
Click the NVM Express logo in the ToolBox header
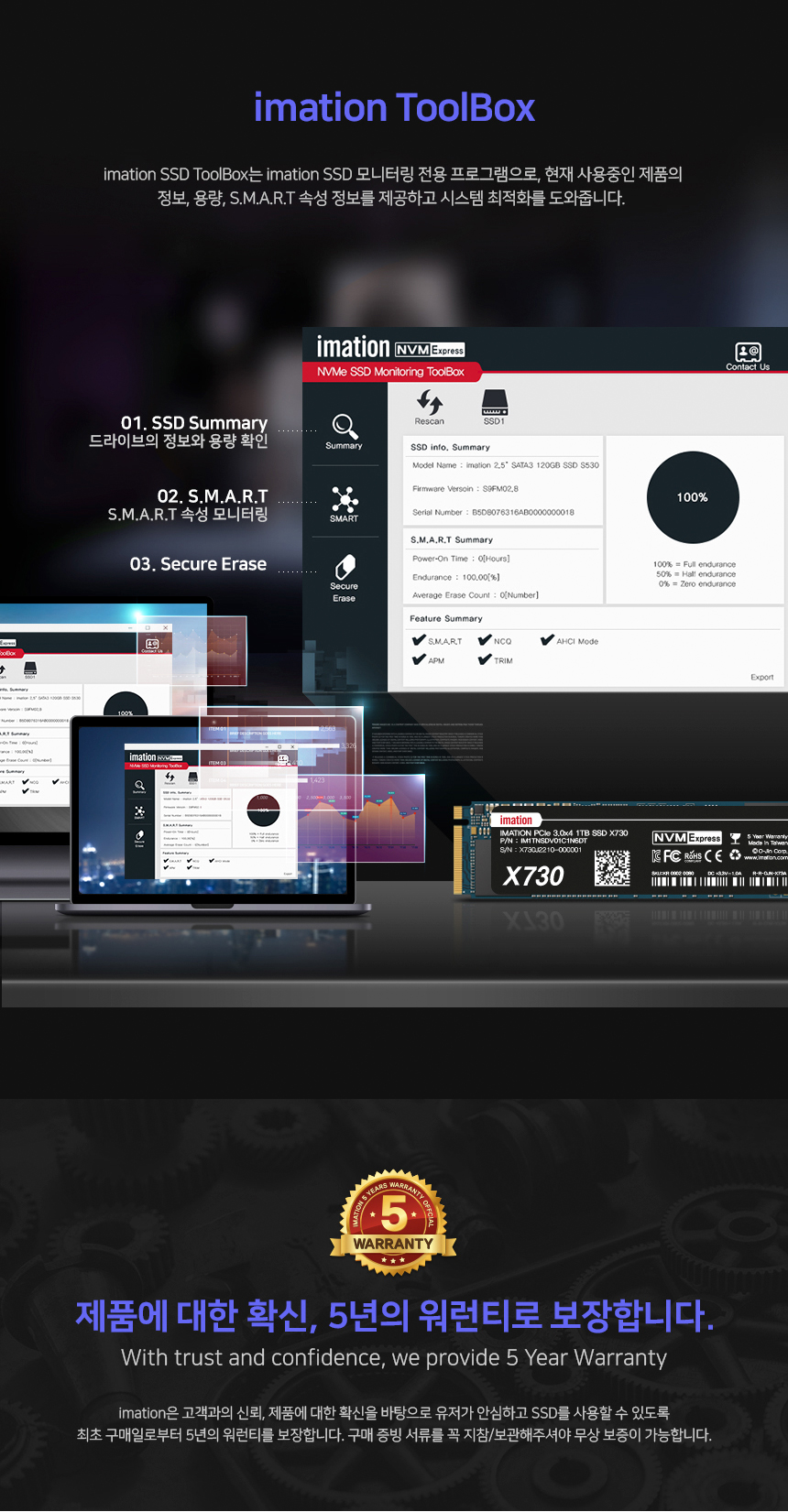click(430, 350)
